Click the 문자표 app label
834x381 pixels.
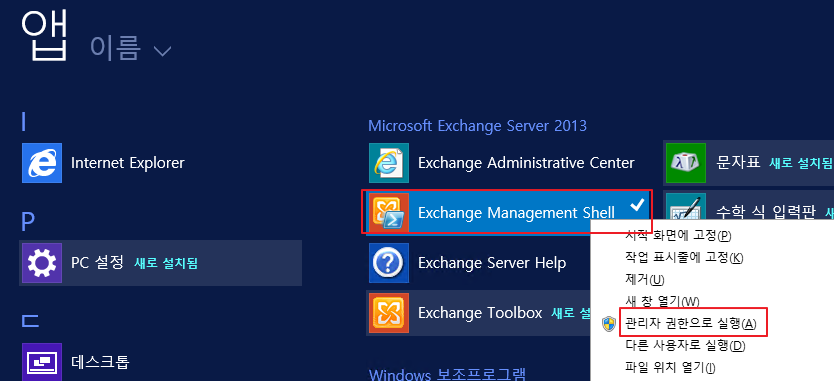coord(738,162)
